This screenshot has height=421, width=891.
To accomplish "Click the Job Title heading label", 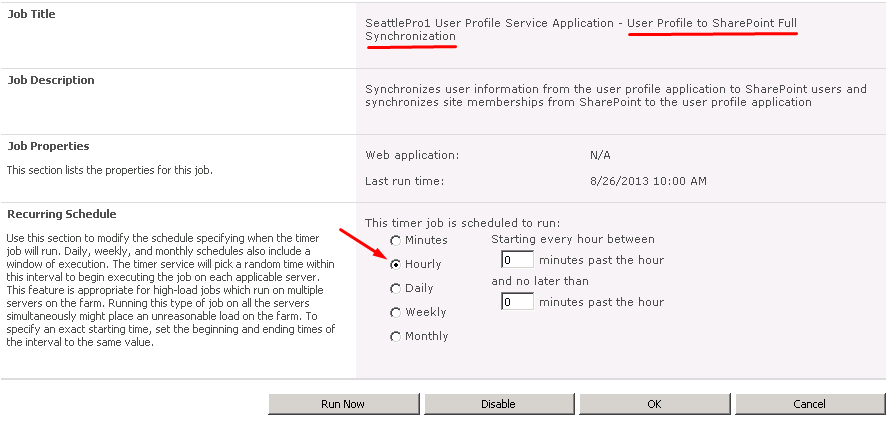I will pos(32,14).
